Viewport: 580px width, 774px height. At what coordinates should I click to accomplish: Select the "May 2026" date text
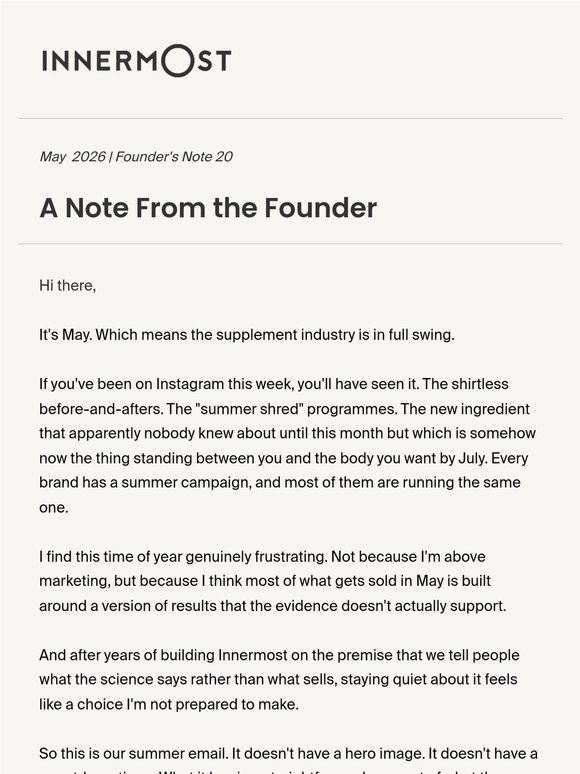pyautogui.click(x=72, y=156)
